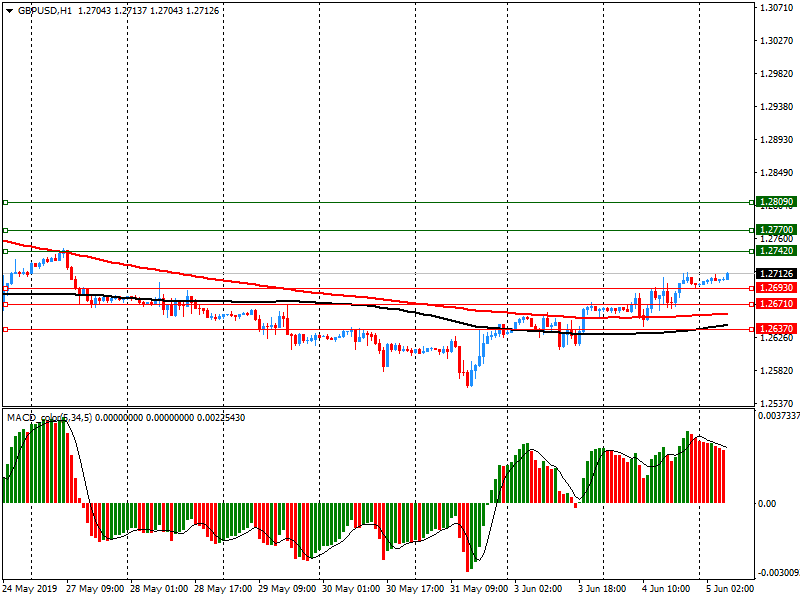
Task: Click the 4 Jun 10:00 time label
Action: (x=666, y=589)
